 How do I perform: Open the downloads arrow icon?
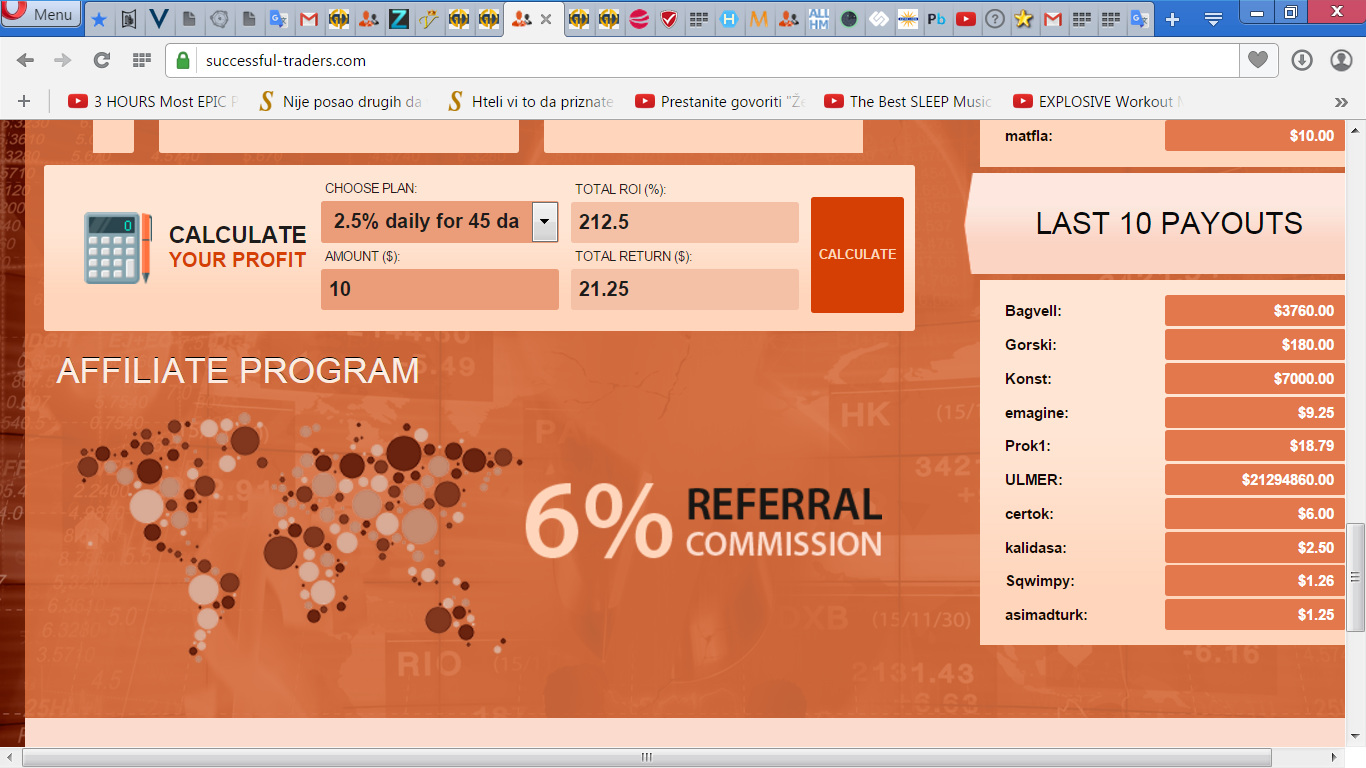click(1301, 61)
